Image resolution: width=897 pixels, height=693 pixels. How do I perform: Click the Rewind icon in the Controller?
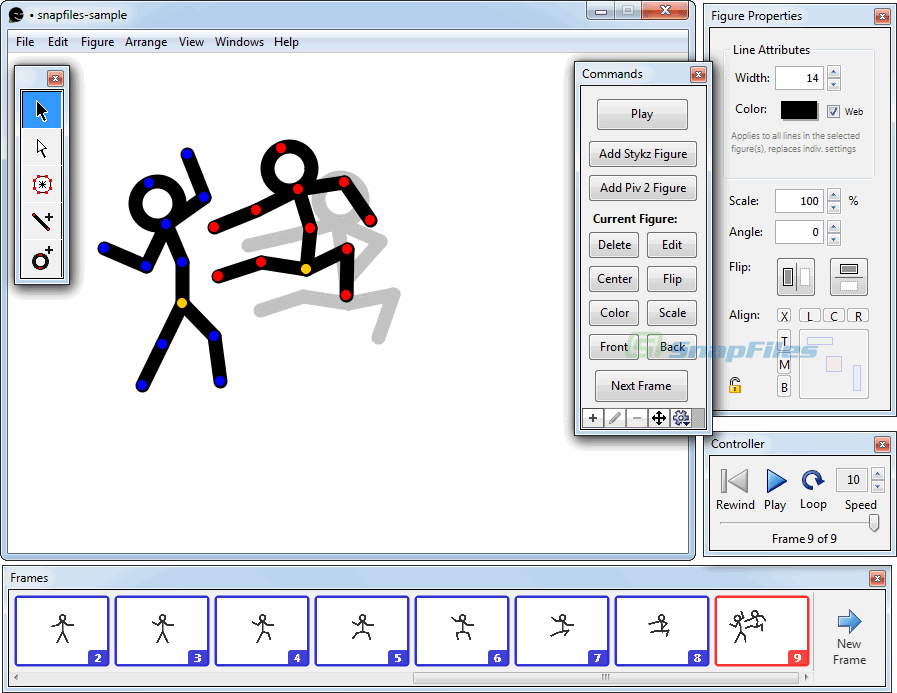pyautogui.click(x=735, y=480)
